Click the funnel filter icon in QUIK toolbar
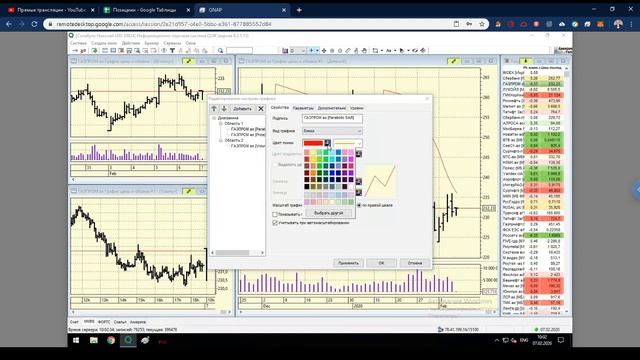The image size is (640, 360). (x=172, y=51)
